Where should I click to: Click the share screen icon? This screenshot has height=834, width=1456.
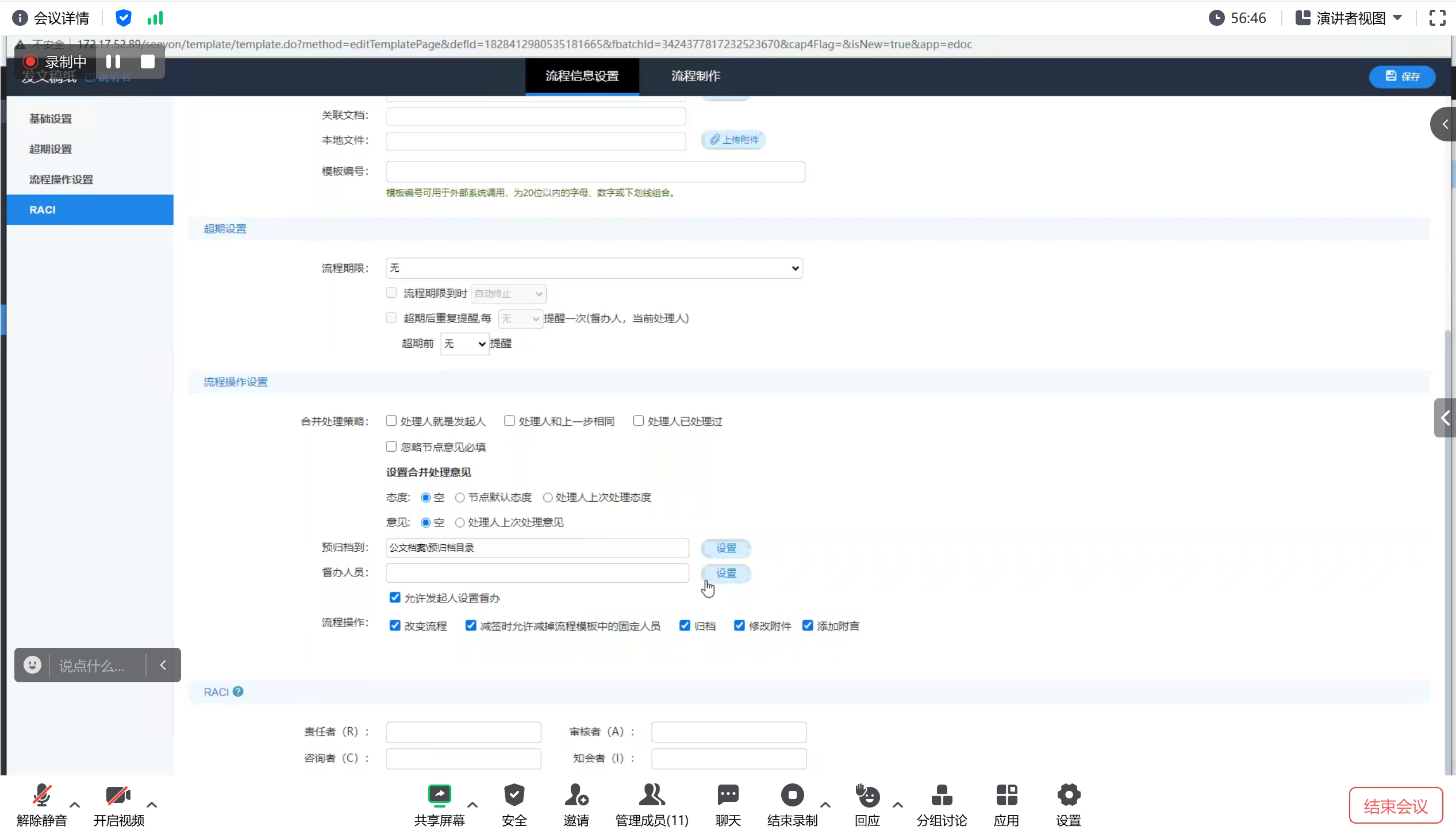tap(439, 795)
